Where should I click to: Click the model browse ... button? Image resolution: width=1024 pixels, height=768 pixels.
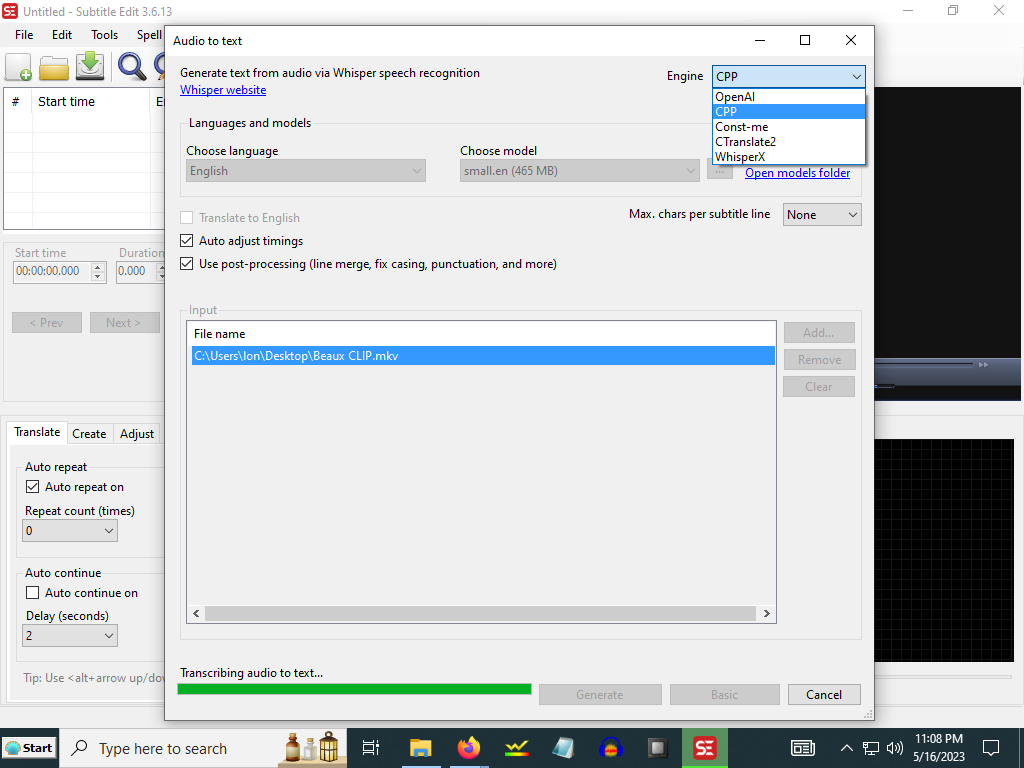719,171
